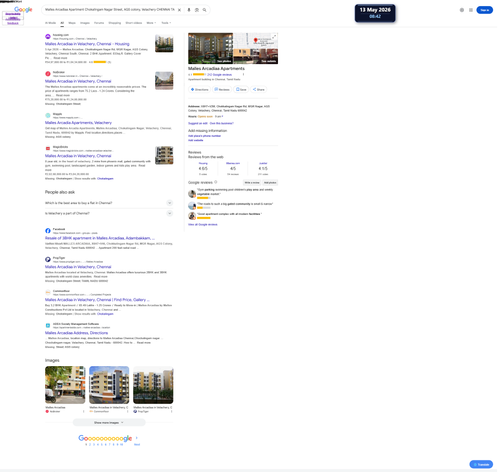The height and width of the screenshot is (472, 500).
Task: Click the Mappls teal favicon
Action: pos(48,115)
